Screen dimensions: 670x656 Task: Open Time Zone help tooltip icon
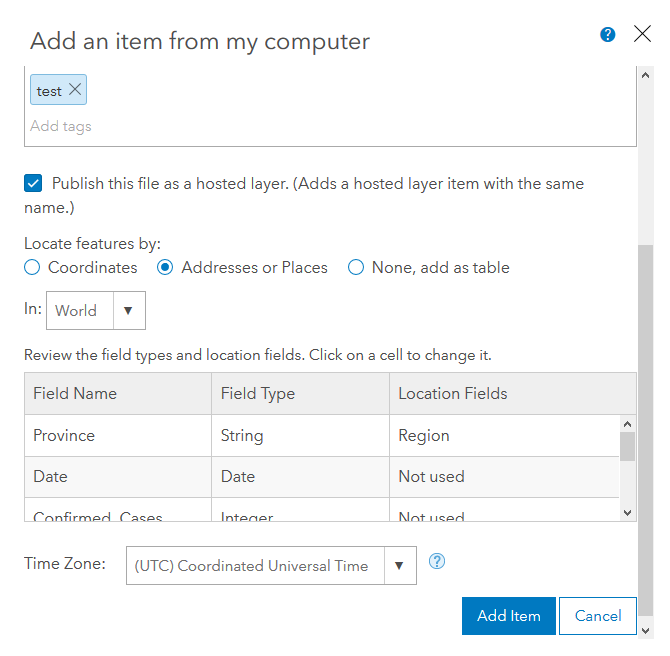click(x=436, y=561)
